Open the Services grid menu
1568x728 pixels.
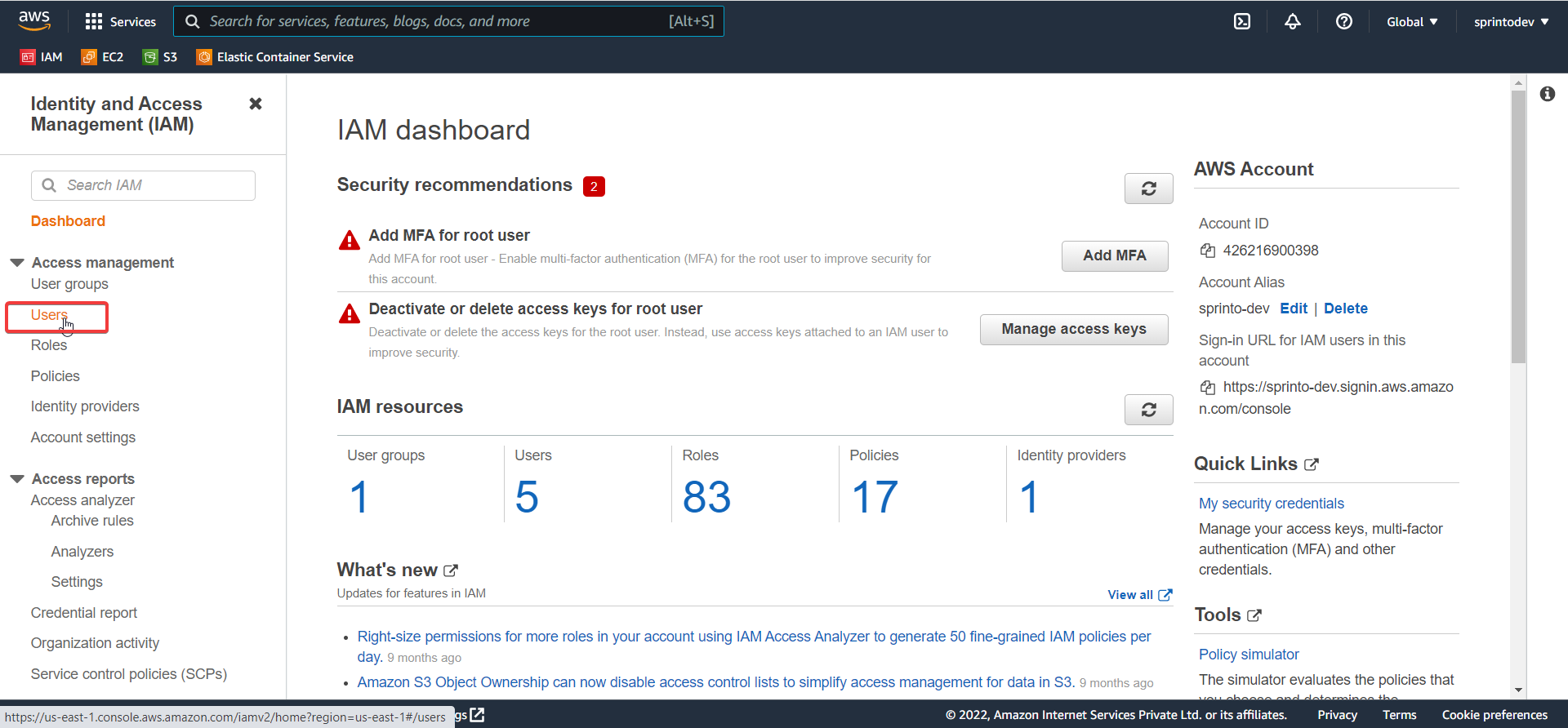[121, 22]
